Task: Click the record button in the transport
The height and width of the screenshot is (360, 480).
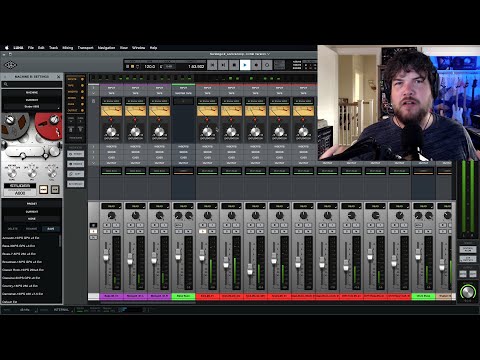Action: pyautogui.click(x=256, y=65)
